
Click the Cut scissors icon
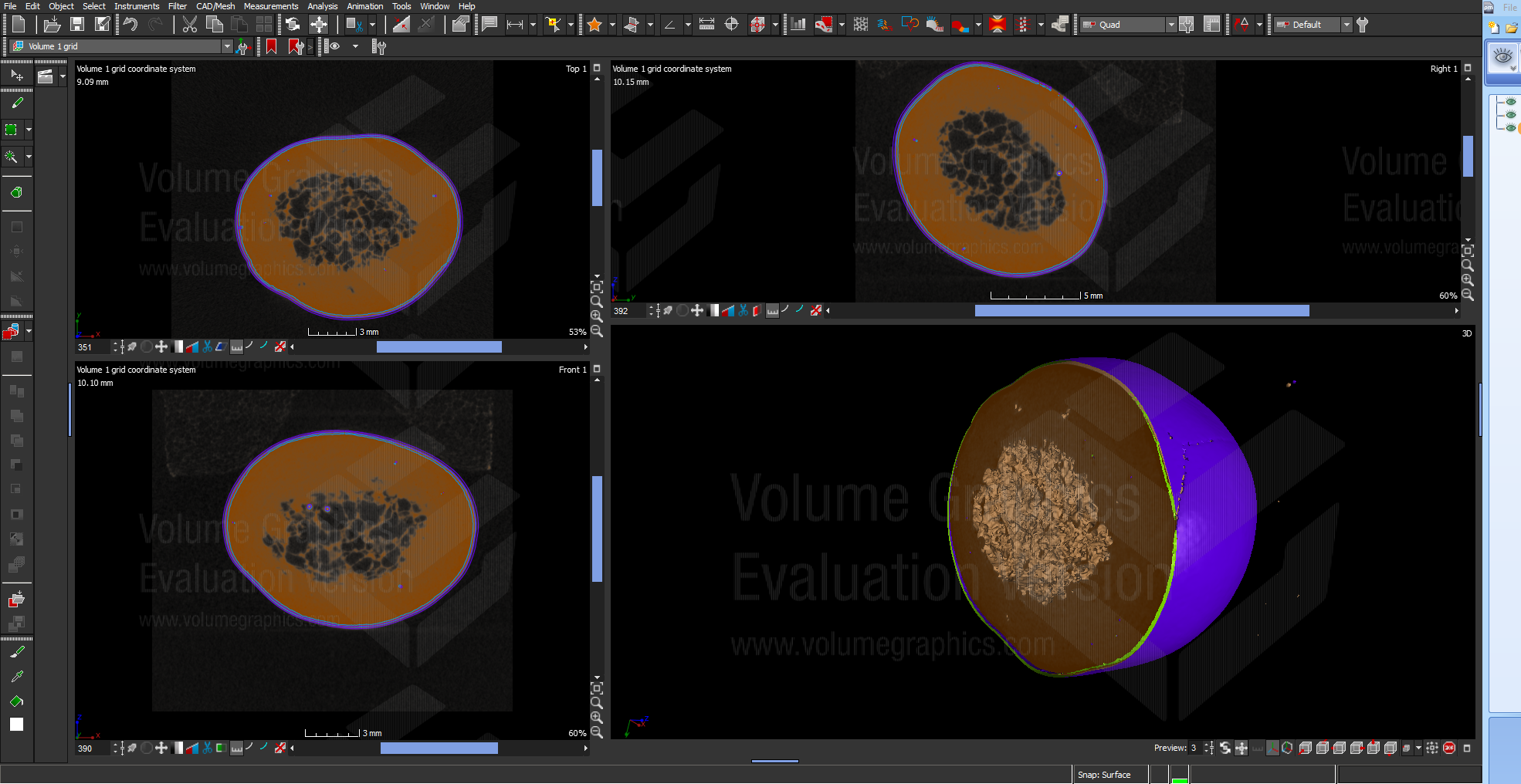[x=189, y=25]
